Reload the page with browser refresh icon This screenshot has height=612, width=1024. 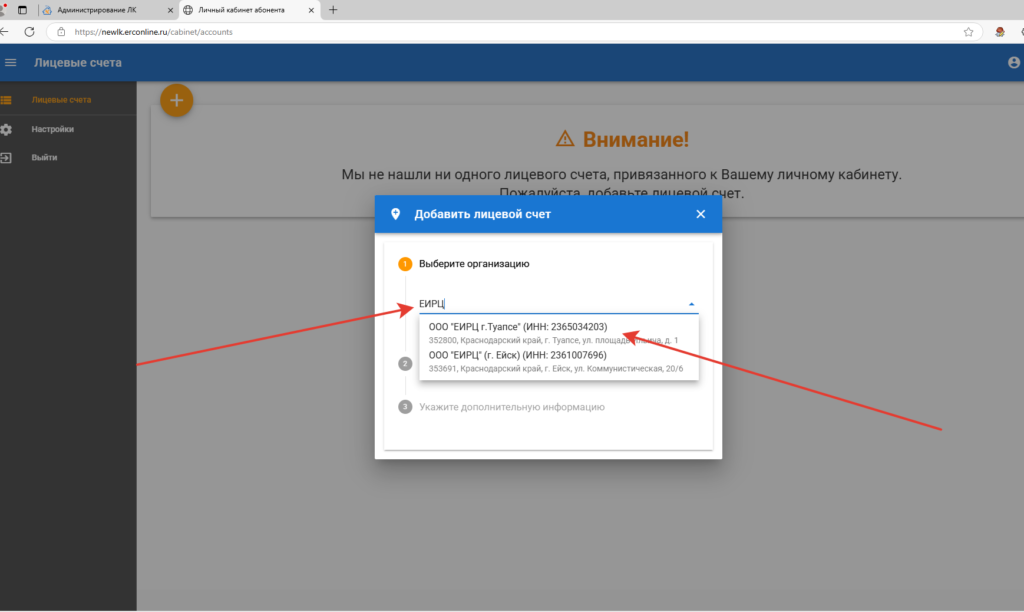29,32
